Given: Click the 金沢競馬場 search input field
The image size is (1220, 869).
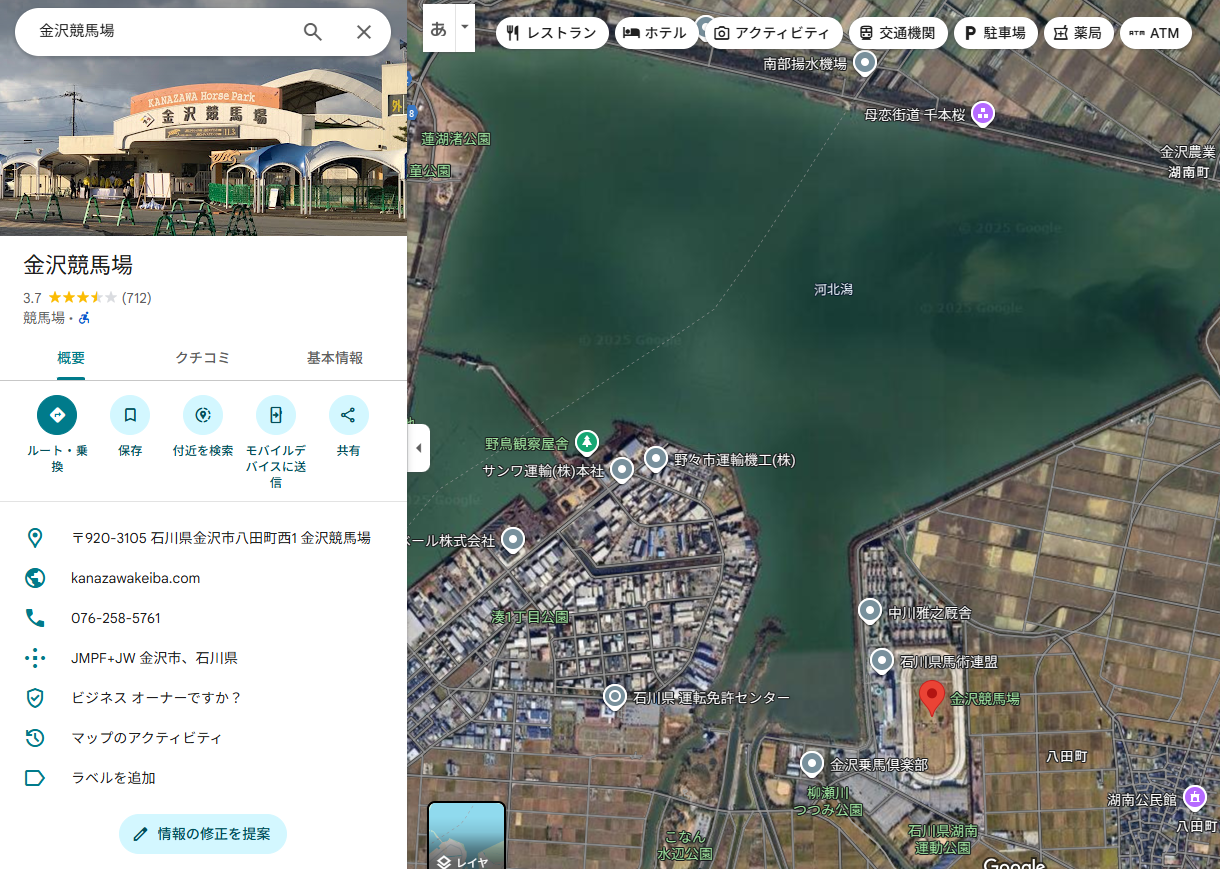Looking at the screenshot, I should coord(160,32).
